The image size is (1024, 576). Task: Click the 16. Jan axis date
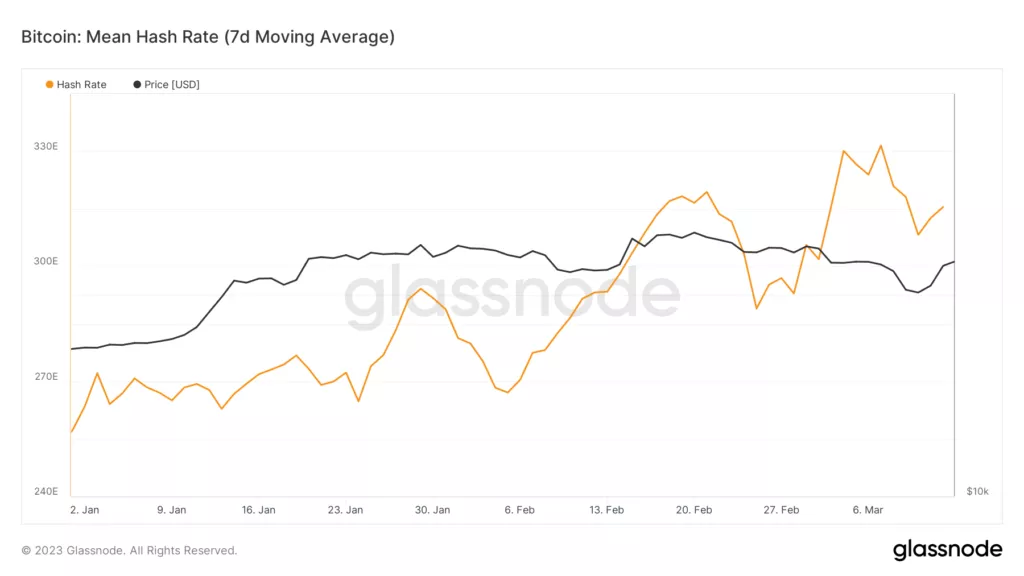[258, 510]
